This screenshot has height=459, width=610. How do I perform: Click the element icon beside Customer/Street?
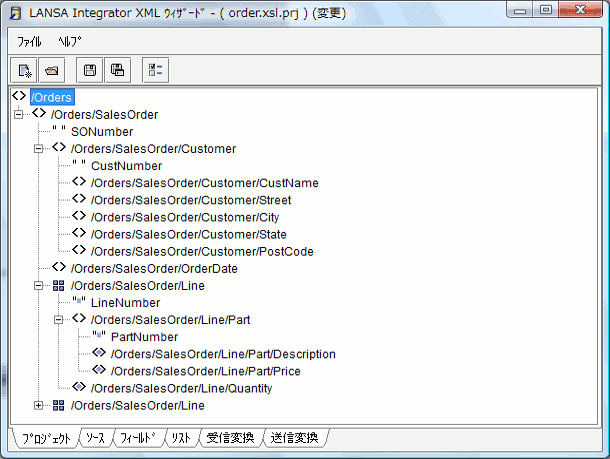[79, 199]
